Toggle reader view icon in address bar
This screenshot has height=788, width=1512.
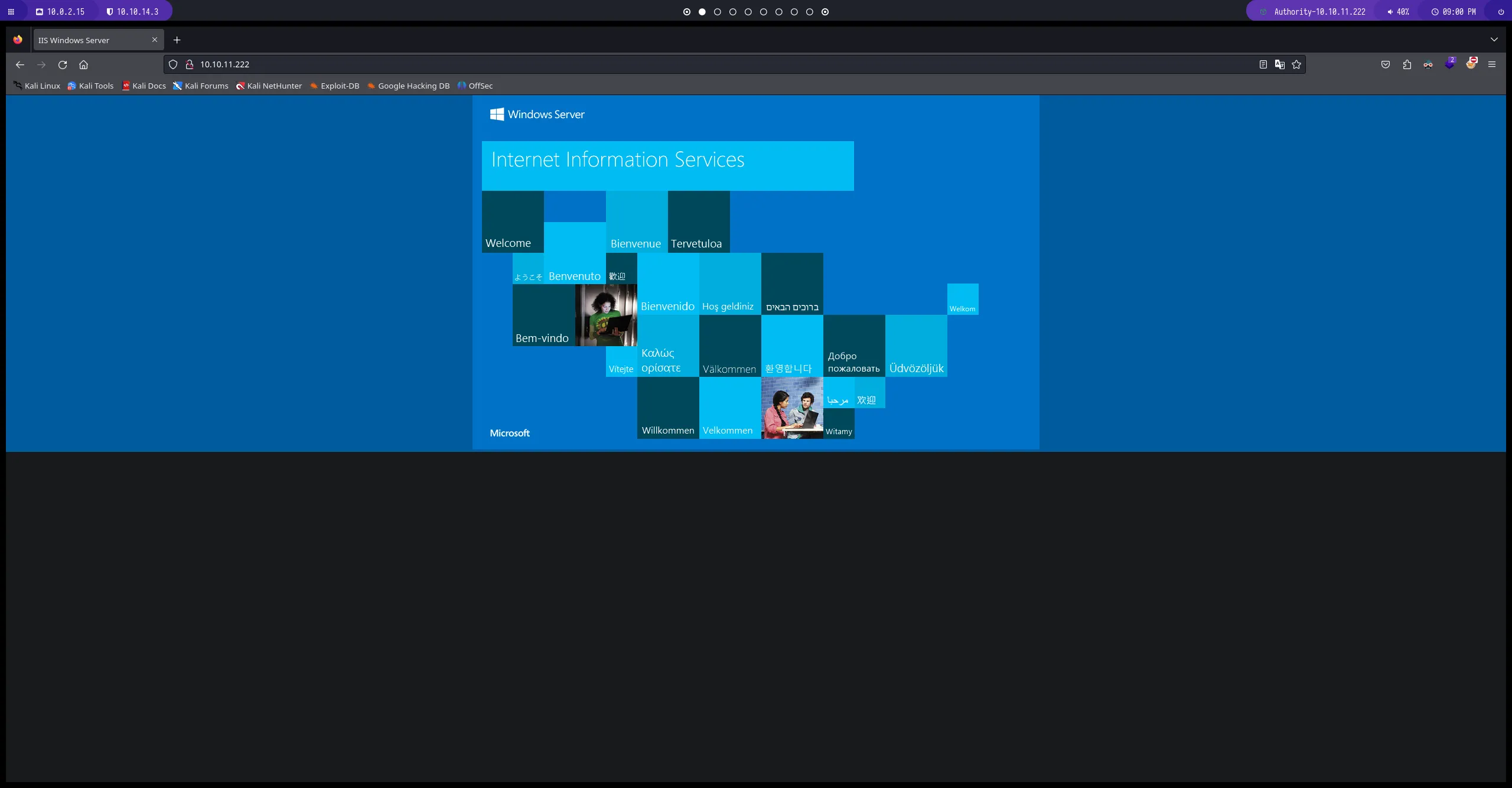click(x=1263, y=64)
